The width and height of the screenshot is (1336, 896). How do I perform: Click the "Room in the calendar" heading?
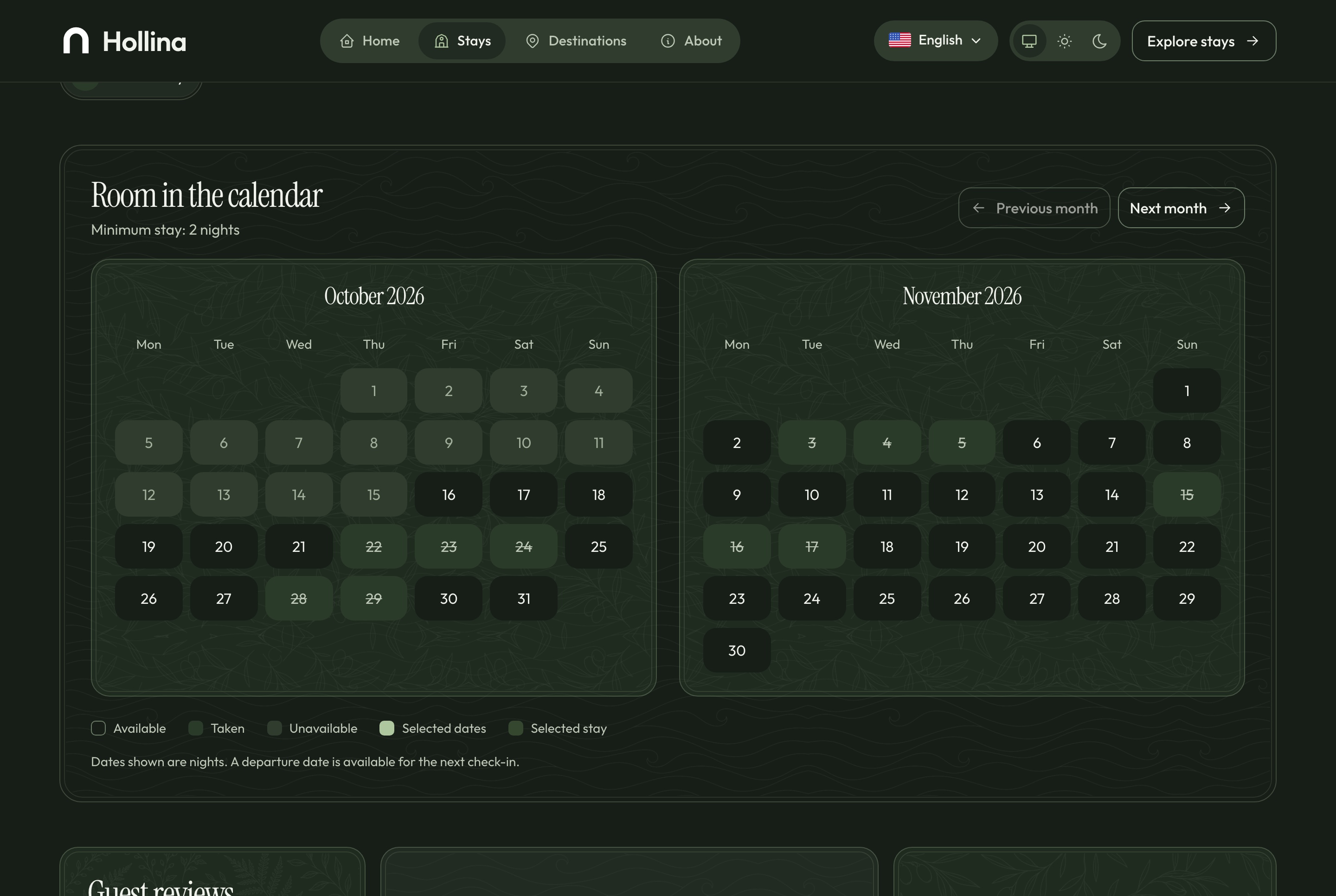tap(207, 195)
